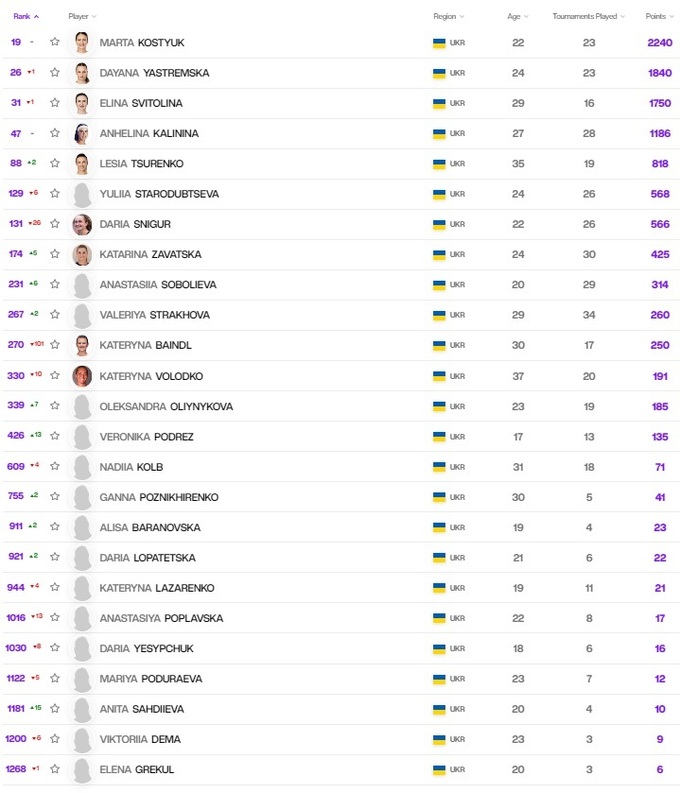This screenshot has width=680, height=793.
Task: Click Kateryna Volodko's profile photo
Action: coord(82,376)
